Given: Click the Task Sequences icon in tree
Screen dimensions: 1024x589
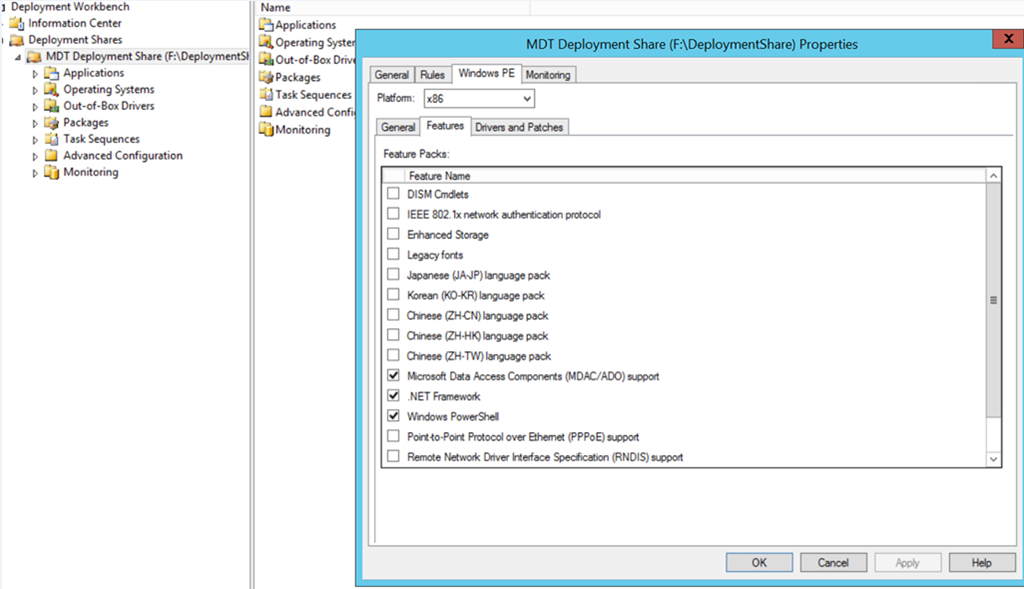Looking at the screenshot, I should [51, 139].
